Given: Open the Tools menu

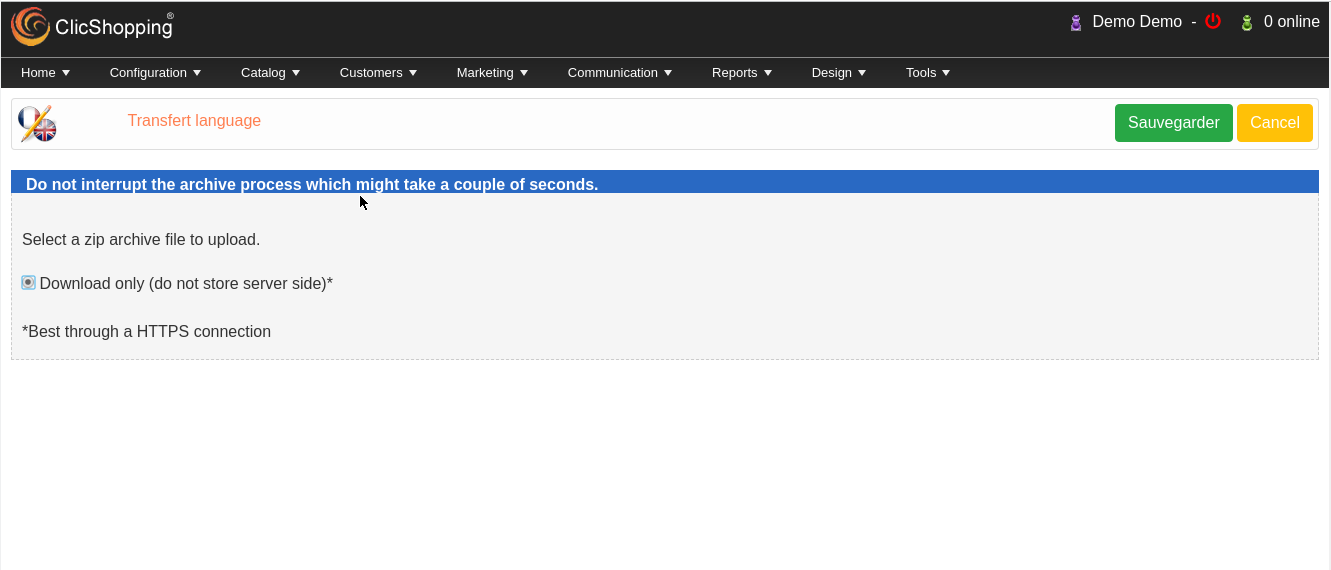Looking at the screenshot, I should tap(928, 73).
